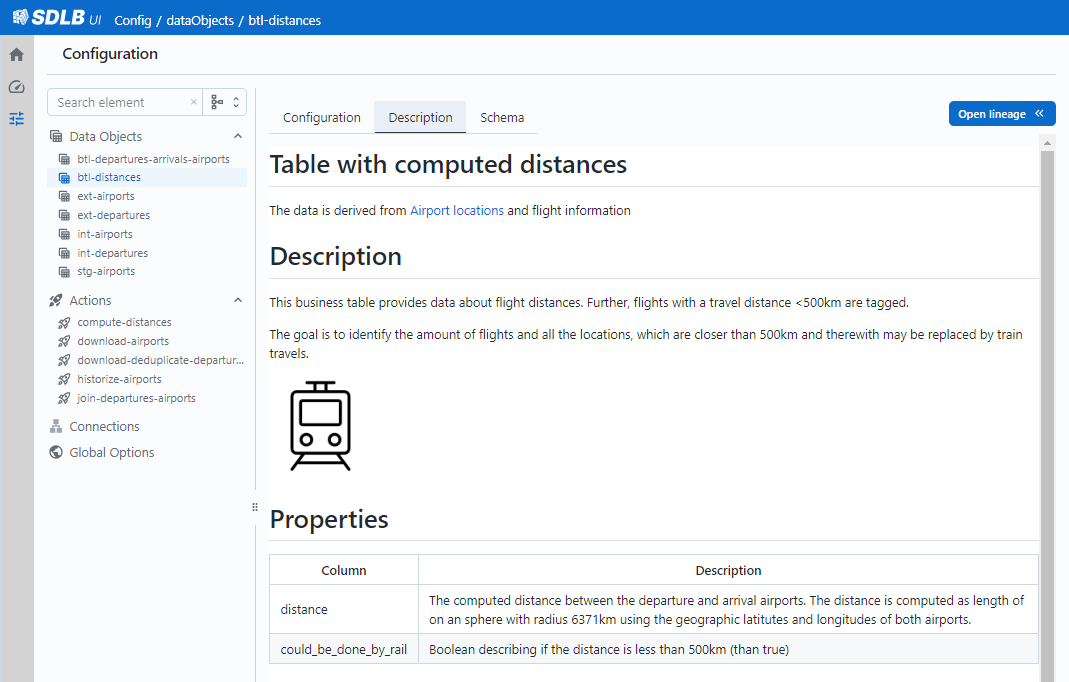Click the vertical scrollbar in description panel
Screen dimensions: 1069x682
(x=1047, y=400)
